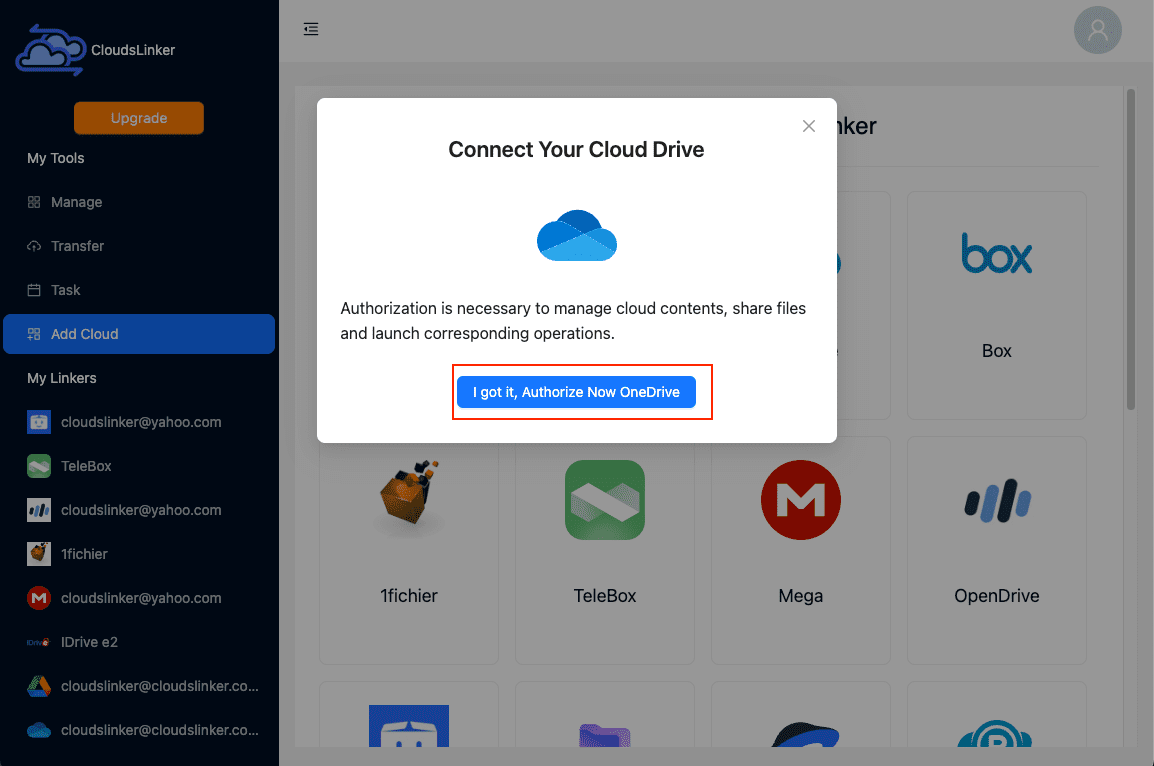Screen dimensions: 1154x766
Task: Open the Manage menu item
Action: 138,202
